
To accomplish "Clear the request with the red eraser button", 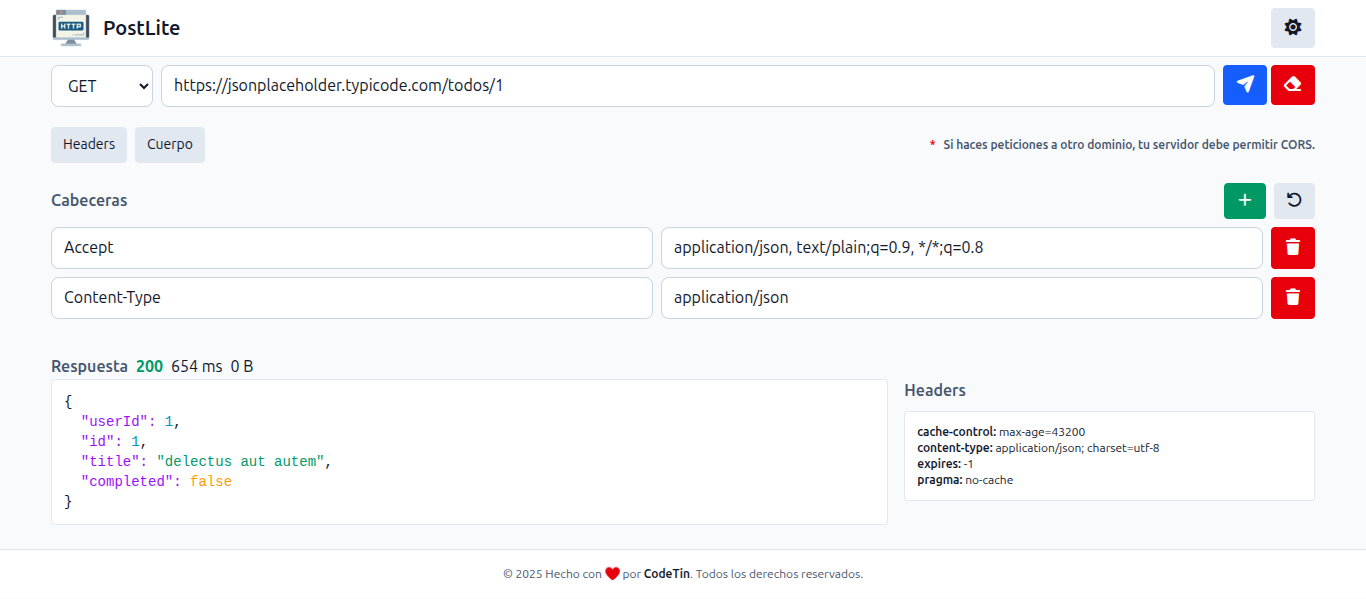I will click(x=1292, y=85).
